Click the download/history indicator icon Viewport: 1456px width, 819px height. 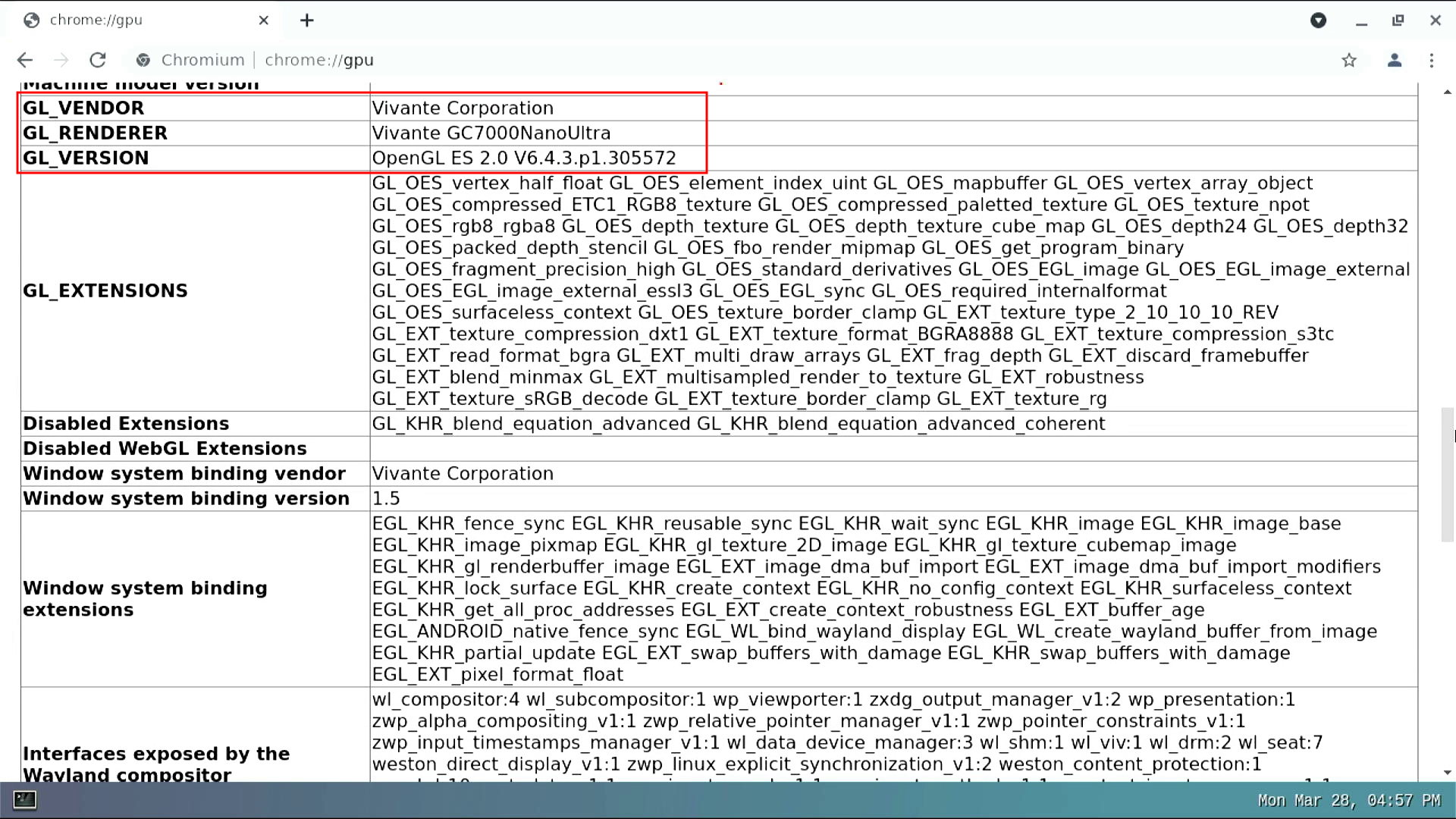tap(1318, 19)
